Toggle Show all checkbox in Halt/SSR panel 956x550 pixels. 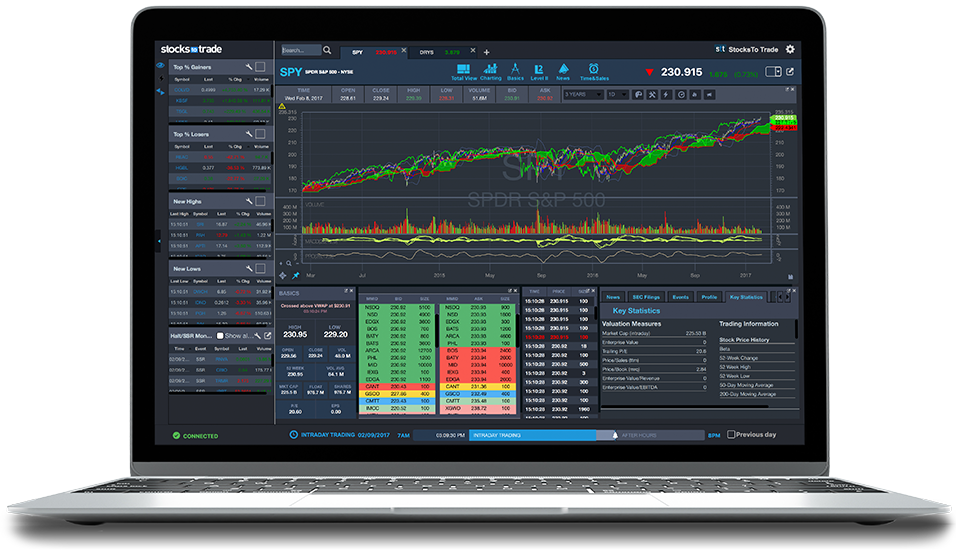click(222, 336)
